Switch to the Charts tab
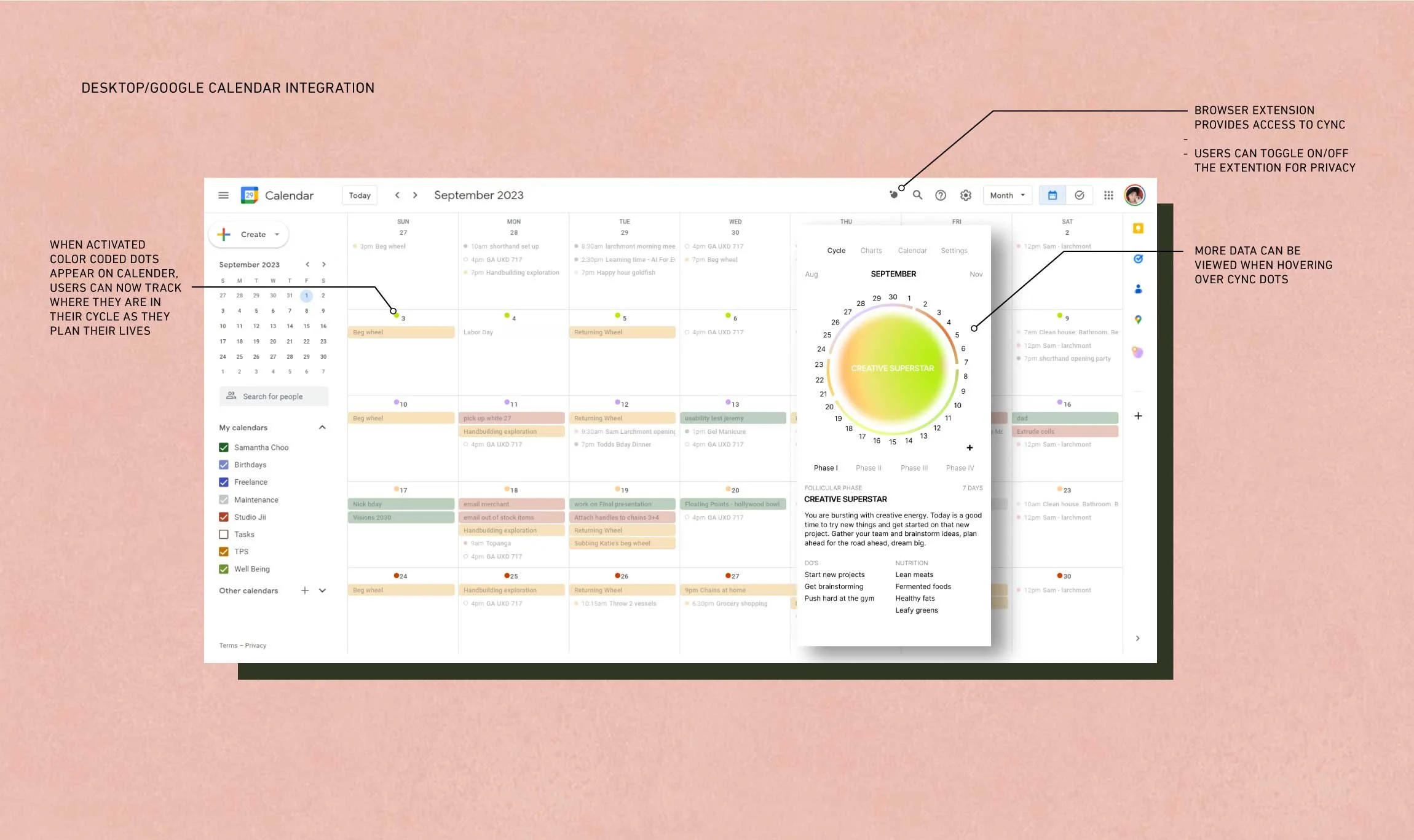The width and height of the screenshot is (1414, 840). (x=871, y=251)
